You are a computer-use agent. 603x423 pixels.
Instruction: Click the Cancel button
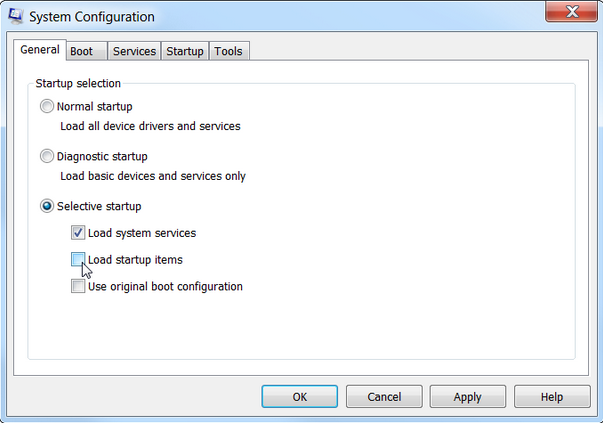coord(384,396)
